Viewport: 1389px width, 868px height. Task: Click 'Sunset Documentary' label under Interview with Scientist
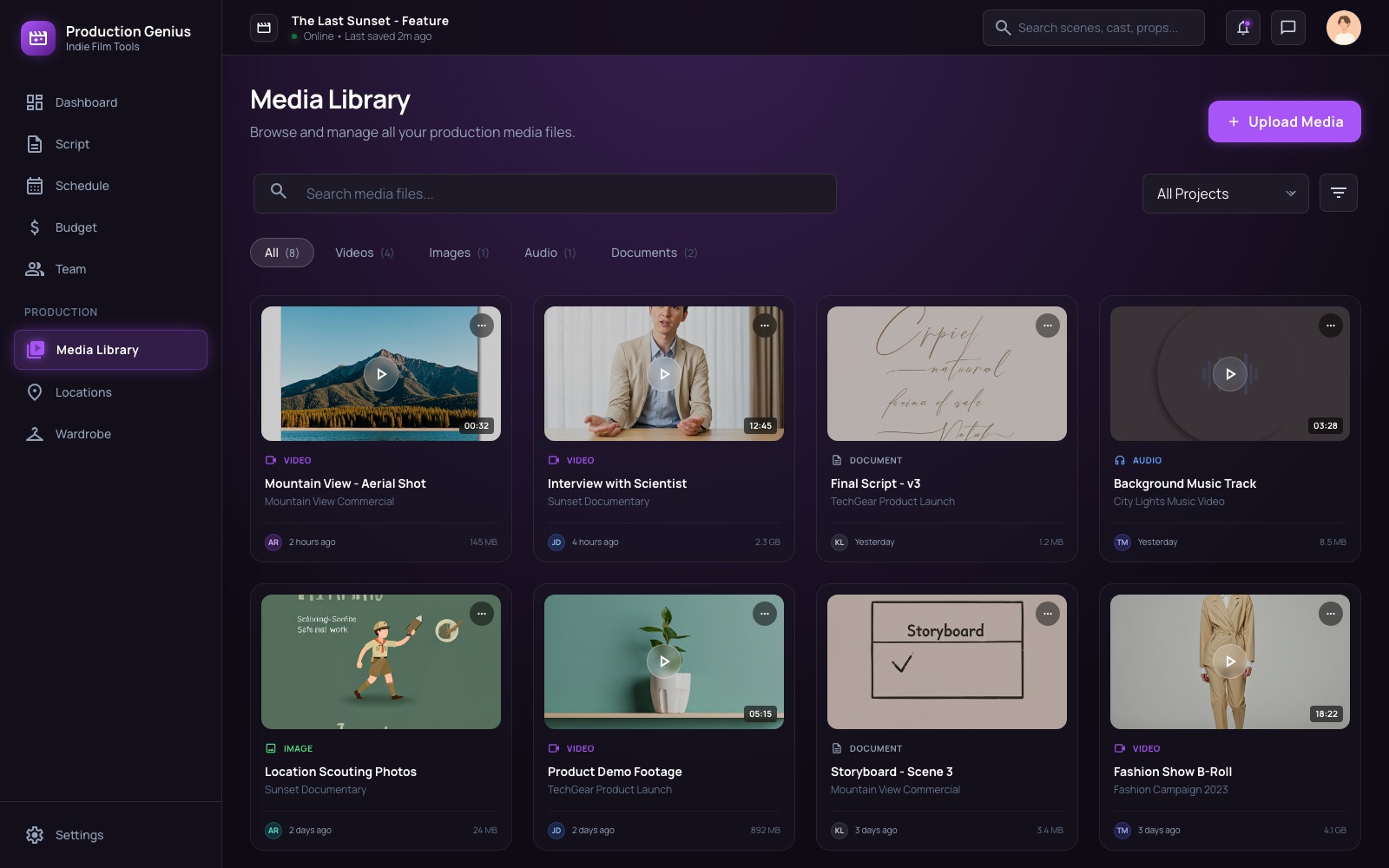[598, 502]
